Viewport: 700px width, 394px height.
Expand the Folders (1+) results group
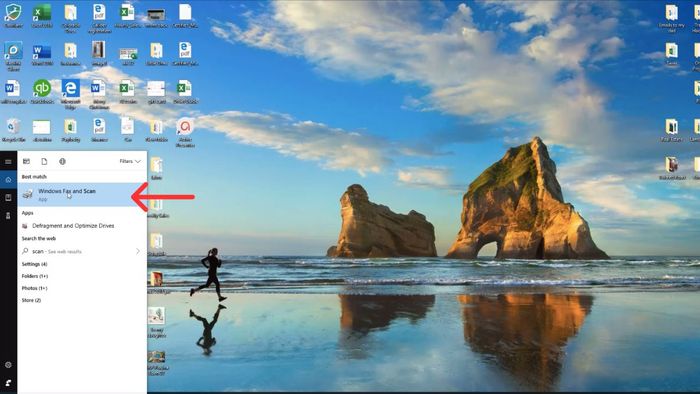click(34, 276)
